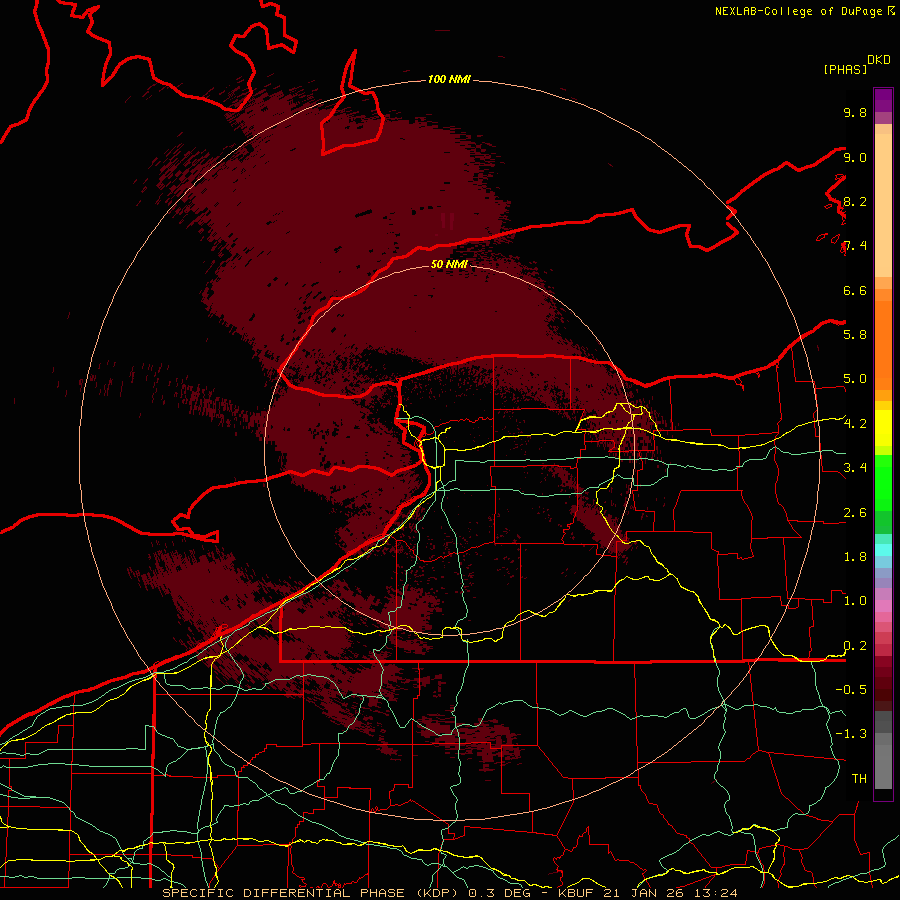Screen dimensions: 900x900
Task: Click the 6.6 value on the scale
Action: pyautogui.click(x=855, y=290)
